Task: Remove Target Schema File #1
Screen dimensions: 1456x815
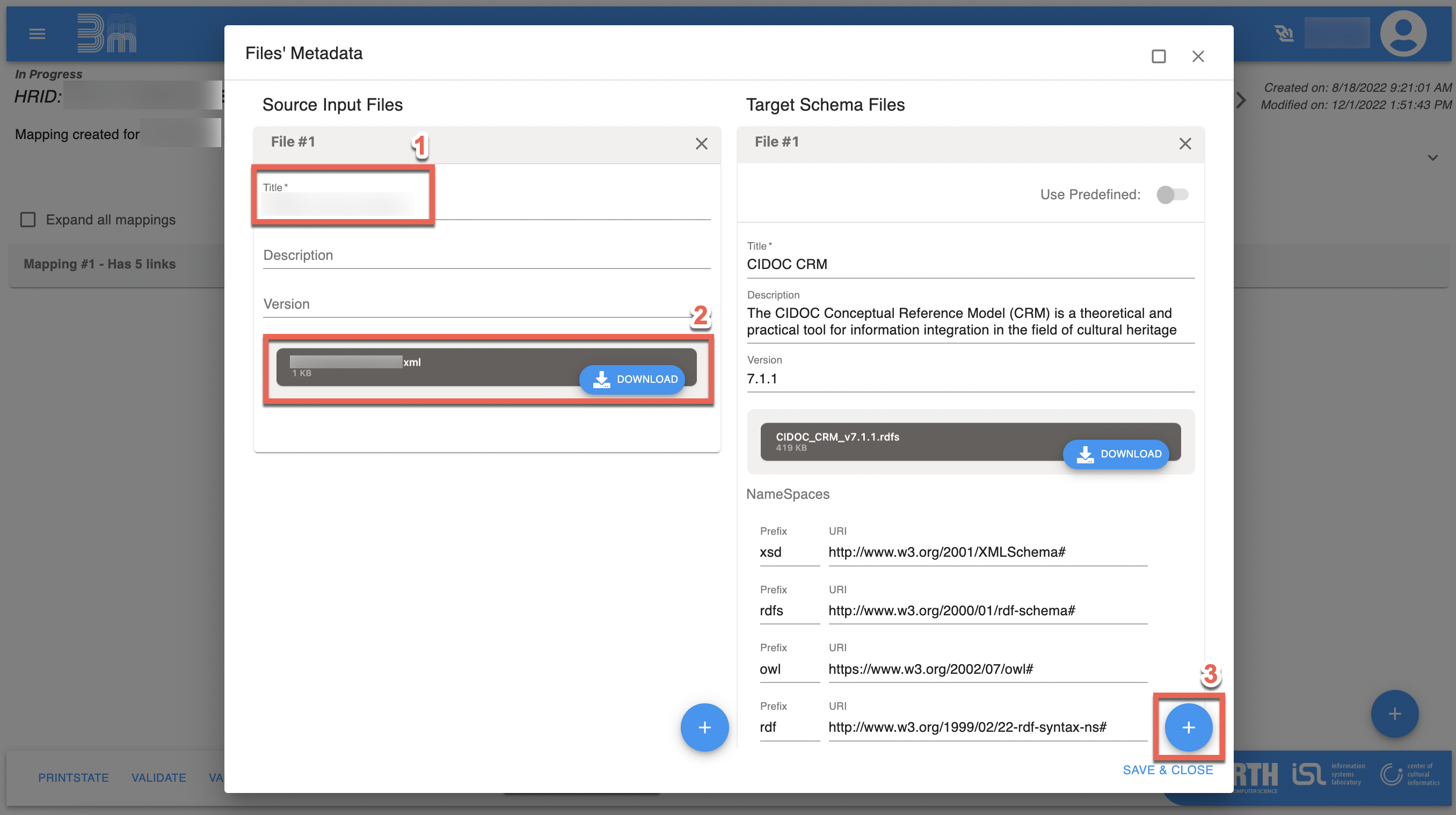Action: pyautogui.click(x=1185, y=143)
